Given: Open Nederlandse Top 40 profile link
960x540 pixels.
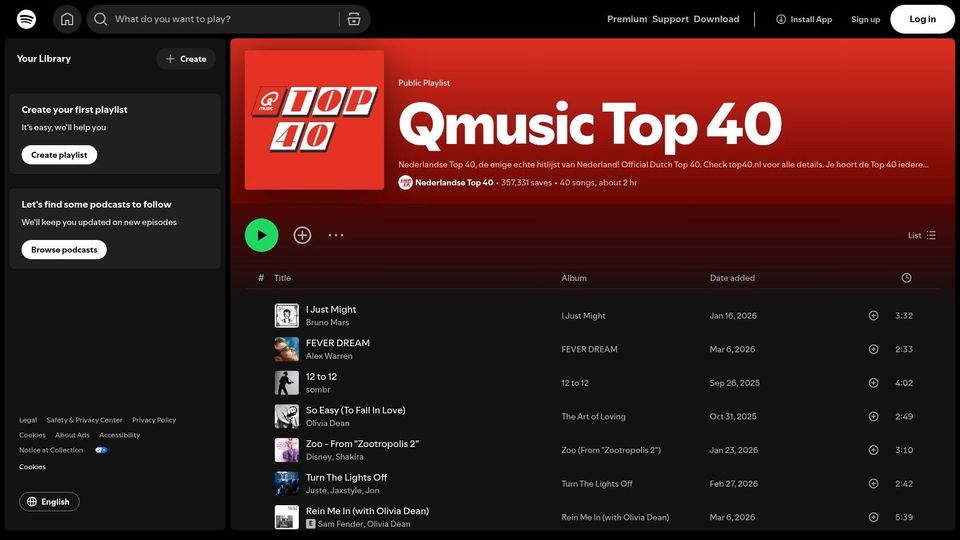Looking at the screenshot, I should pyautogui.click(x=454, y=182).
